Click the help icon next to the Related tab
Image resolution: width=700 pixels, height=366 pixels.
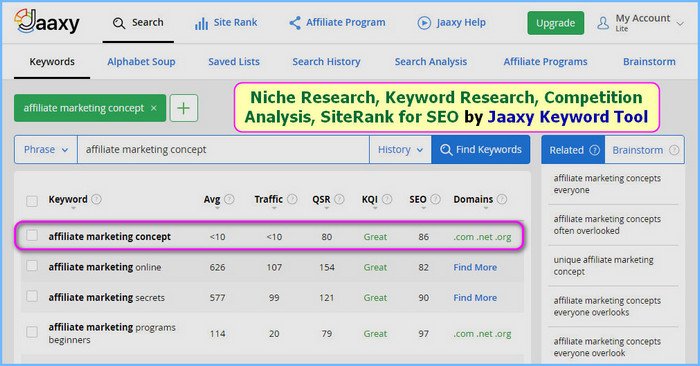pyautogui.click(x=594, y=150)
